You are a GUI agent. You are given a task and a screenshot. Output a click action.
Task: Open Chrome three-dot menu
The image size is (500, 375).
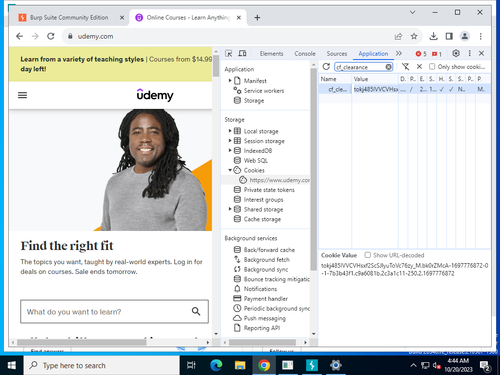(480, 36)
